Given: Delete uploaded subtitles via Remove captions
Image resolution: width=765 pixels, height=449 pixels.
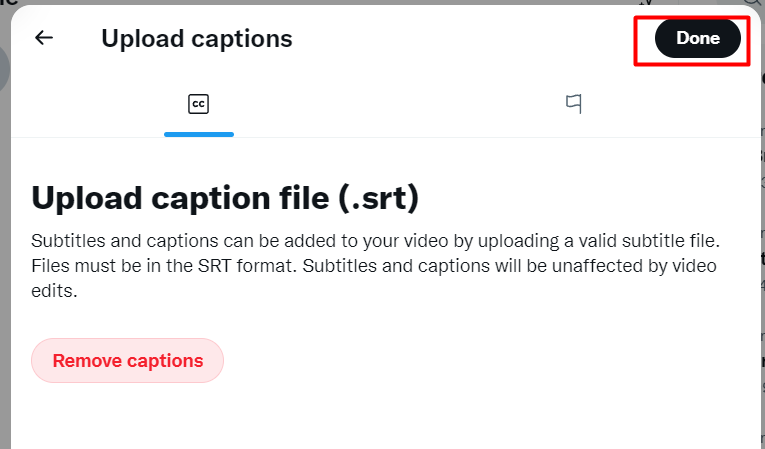Looking at the screenshot, I should 127,361.
